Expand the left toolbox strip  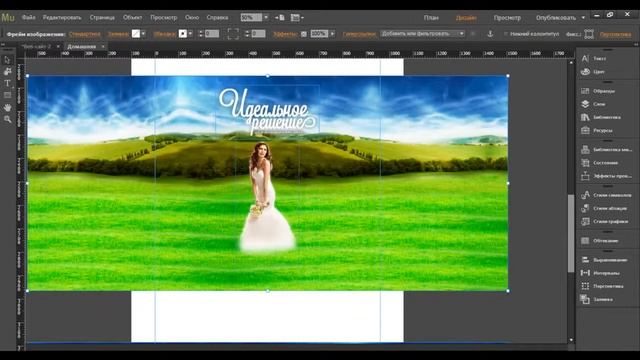(x=3, y=44)
